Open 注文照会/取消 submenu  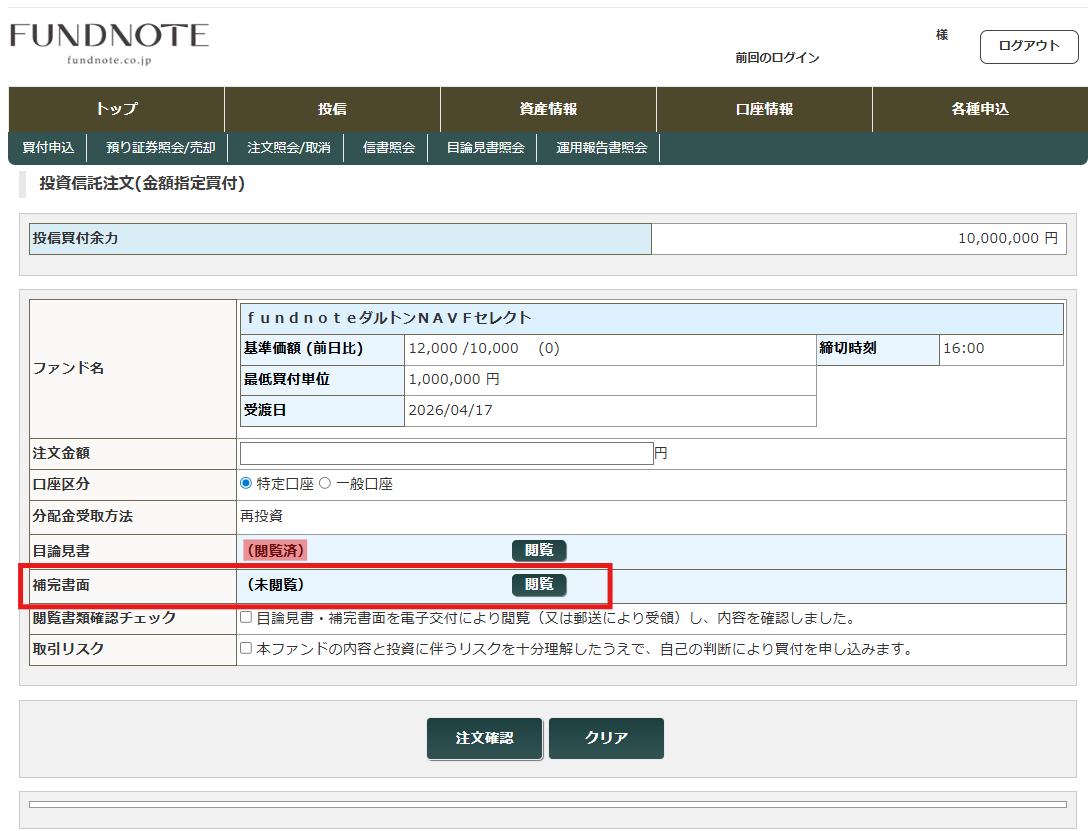(x=288, y=148)
